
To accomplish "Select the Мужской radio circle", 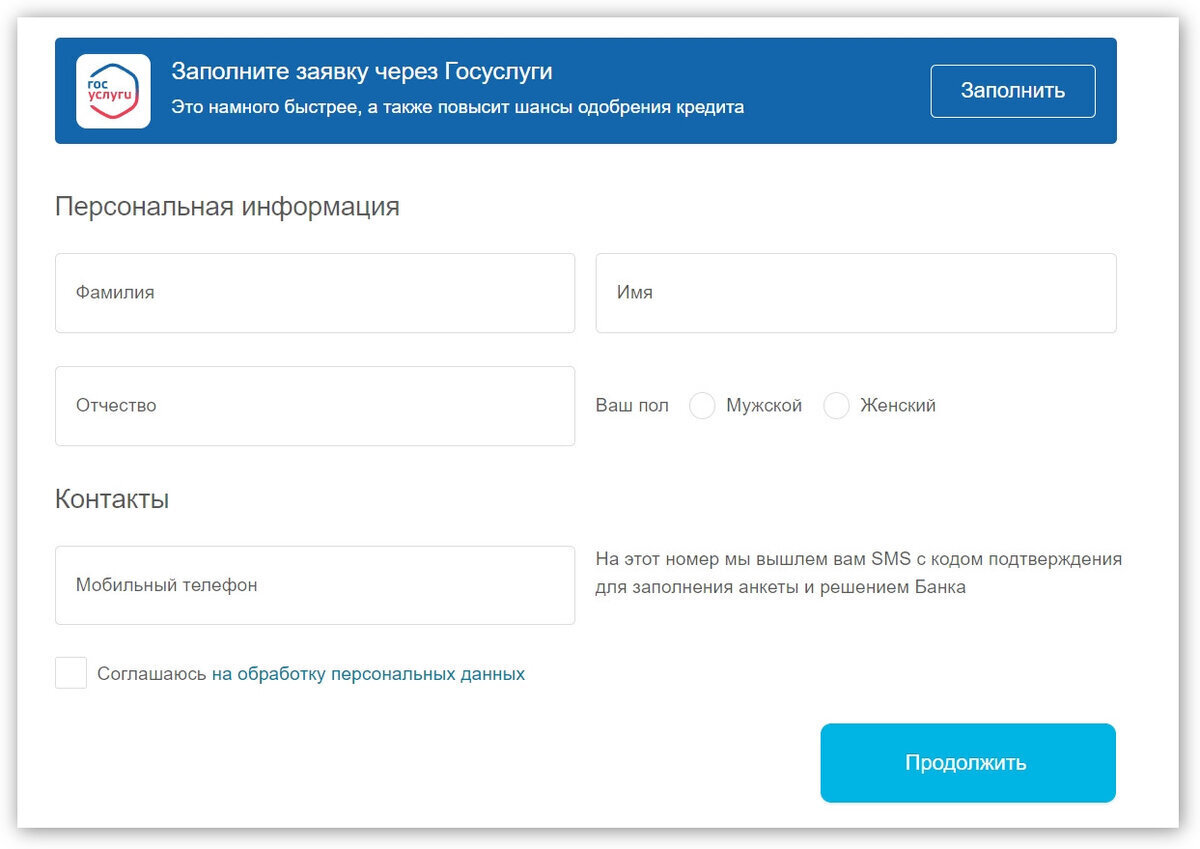I will coord(702,406).
